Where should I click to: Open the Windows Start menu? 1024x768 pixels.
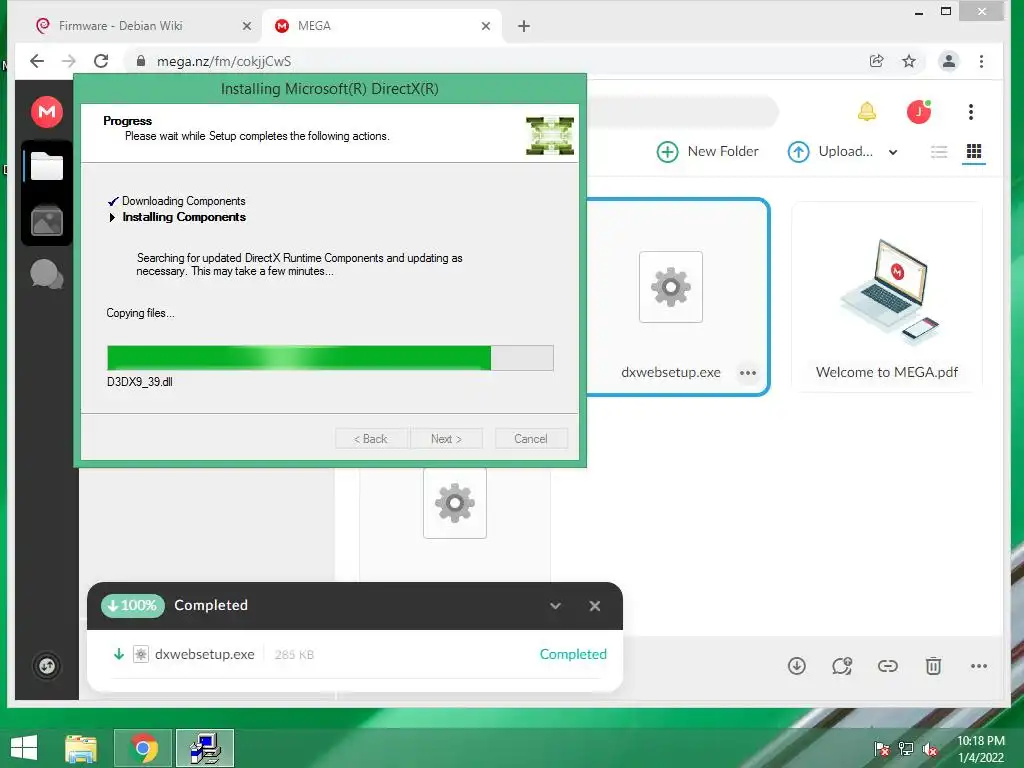click(25, 748)
